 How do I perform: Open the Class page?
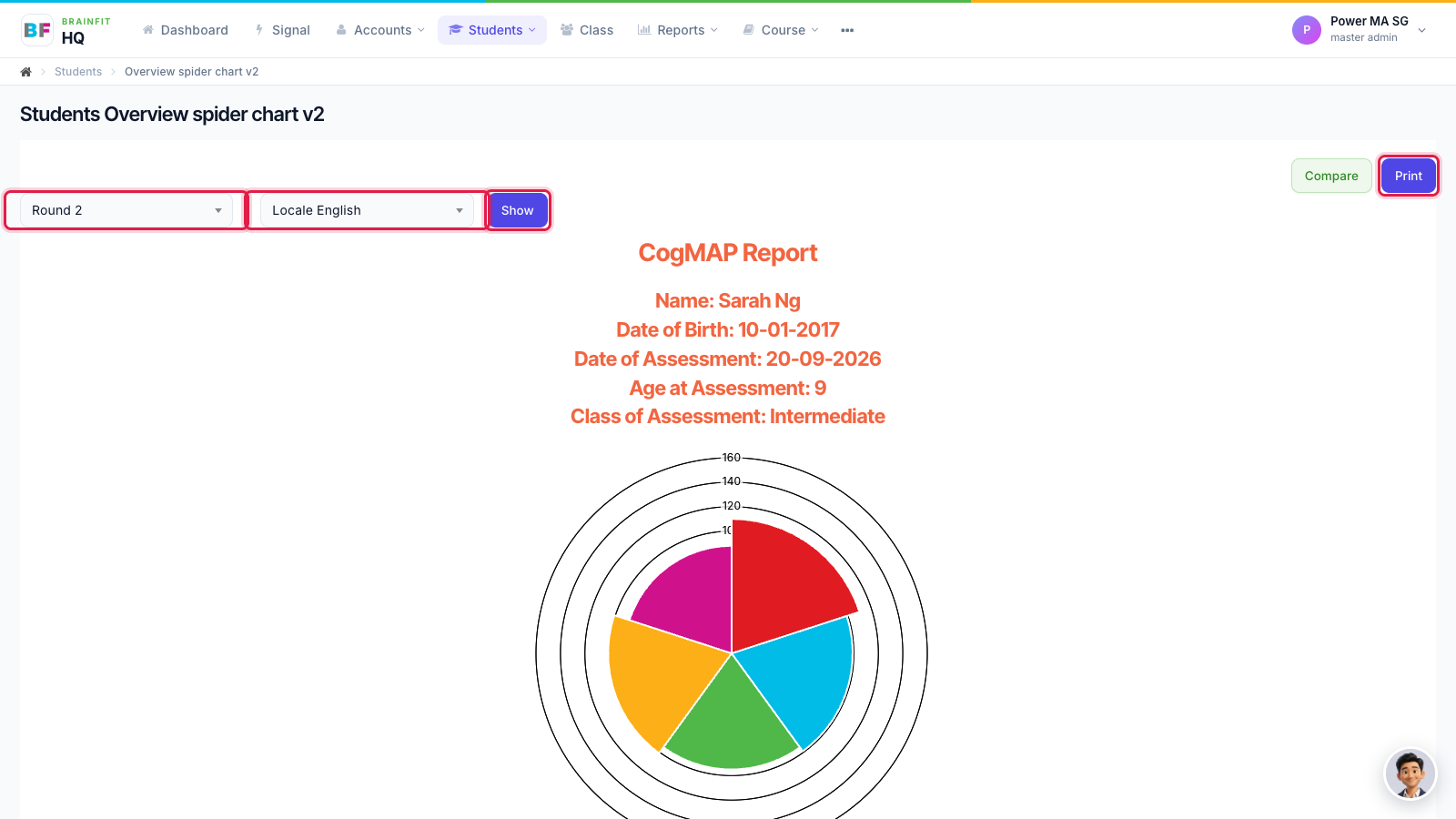pyautogui.click(x=587, y=30)
